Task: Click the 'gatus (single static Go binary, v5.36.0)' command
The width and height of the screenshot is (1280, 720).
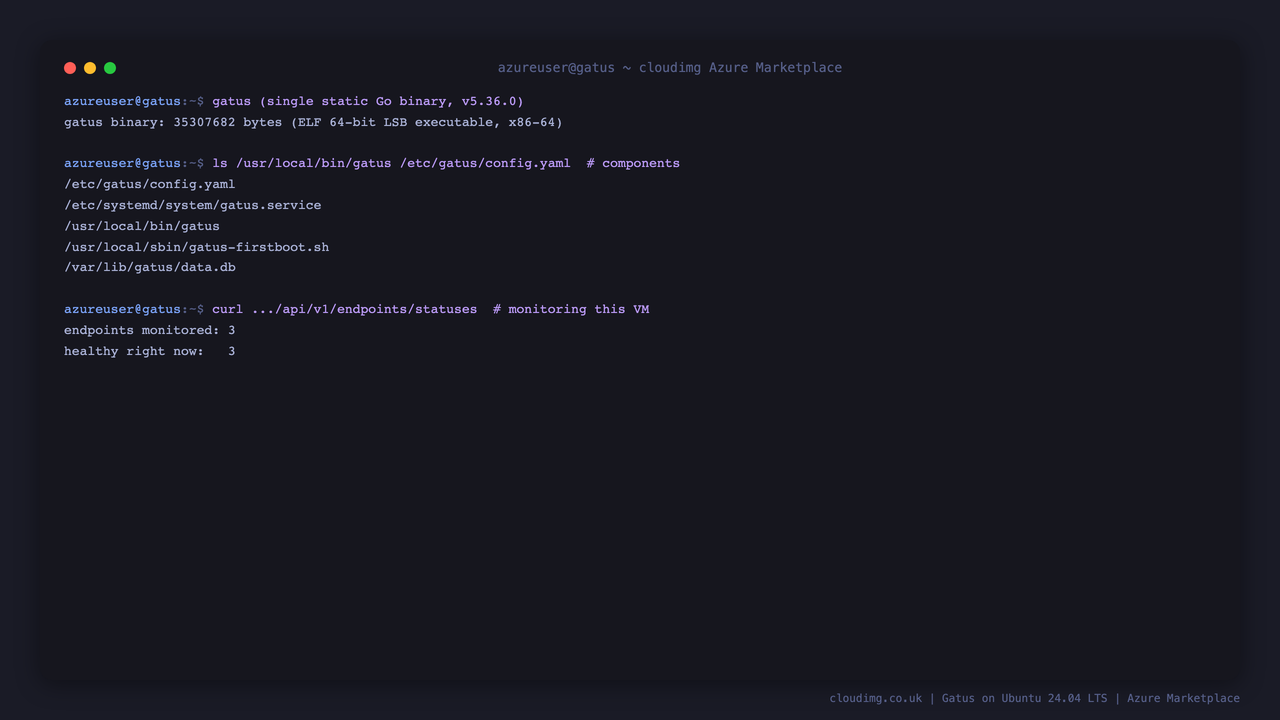Action: [368, 101]
